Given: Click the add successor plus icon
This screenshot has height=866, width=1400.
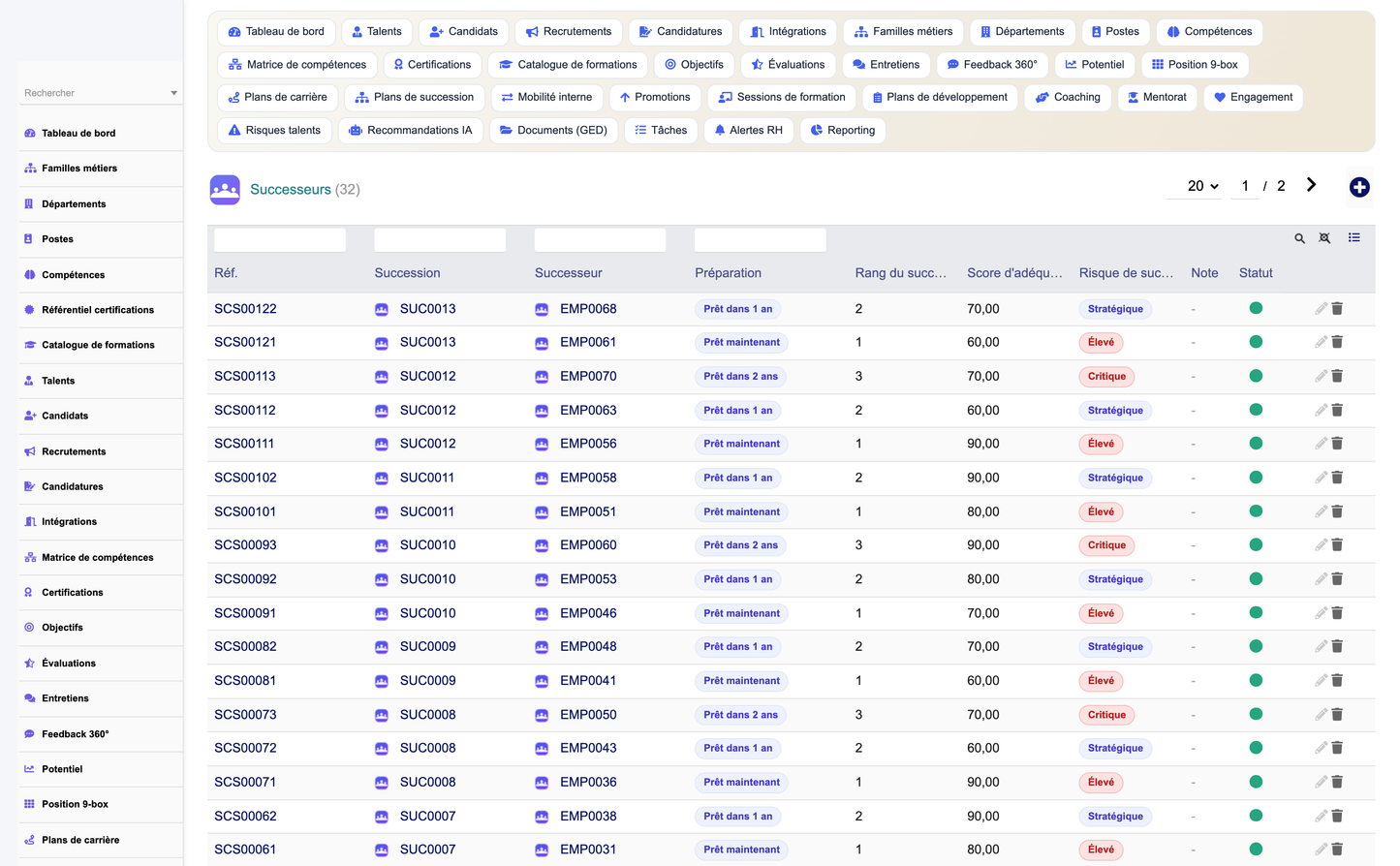Looking at the screenshot, I should [x=1359, y=187].
